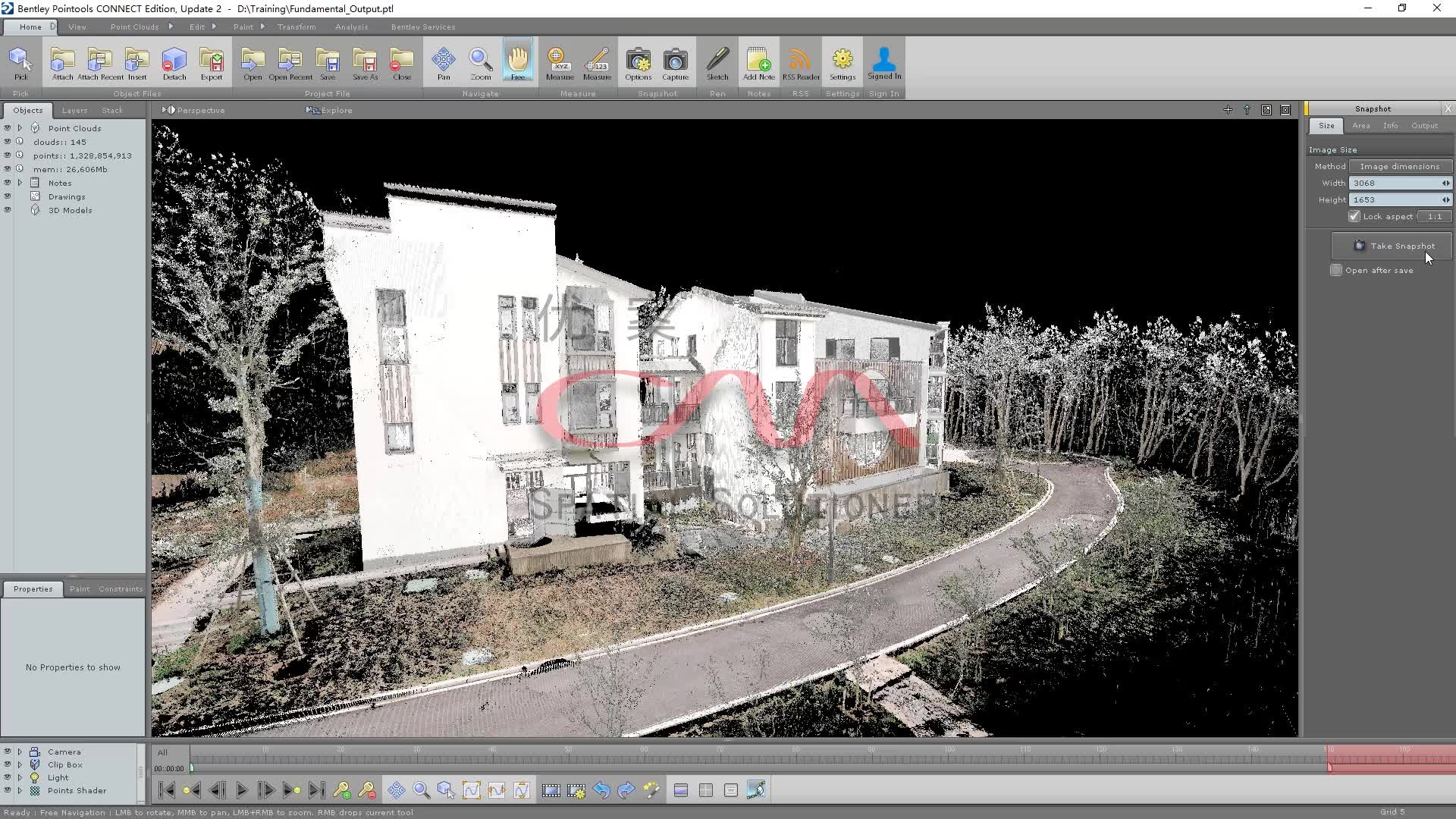
Task: Open a project file with Open icon
Action: [253, 64]
